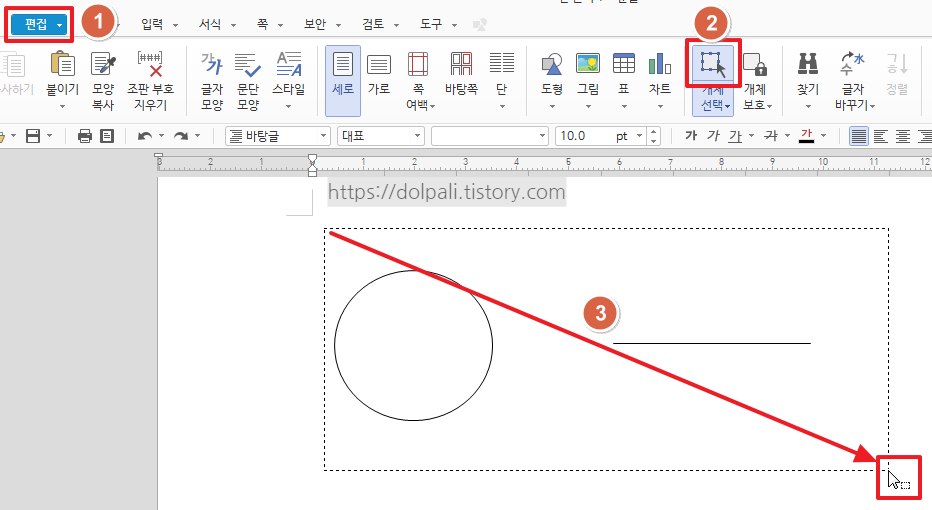932x510 pixels.
Task: Click the 찾기 binoculars find icon
Action: click(808, 64)
